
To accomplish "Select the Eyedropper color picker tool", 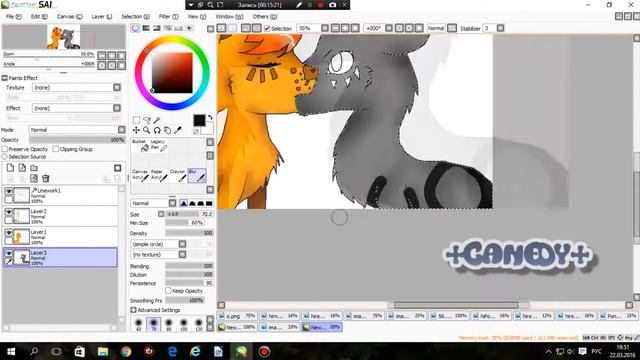I will coord(178,130).
